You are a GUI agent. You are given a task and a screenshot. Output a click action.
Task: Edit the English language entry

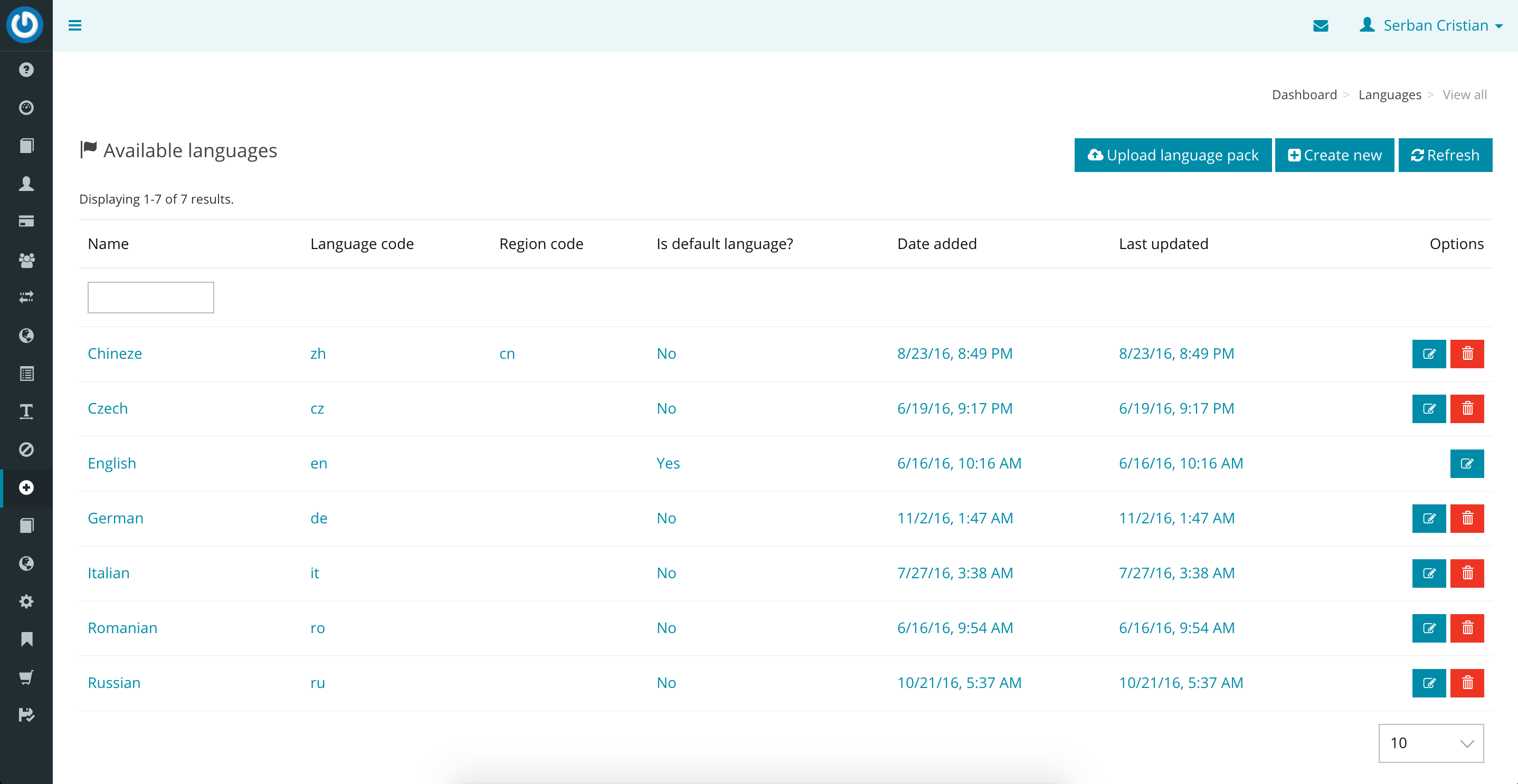pyautogui.click(x=1467, y=464)
